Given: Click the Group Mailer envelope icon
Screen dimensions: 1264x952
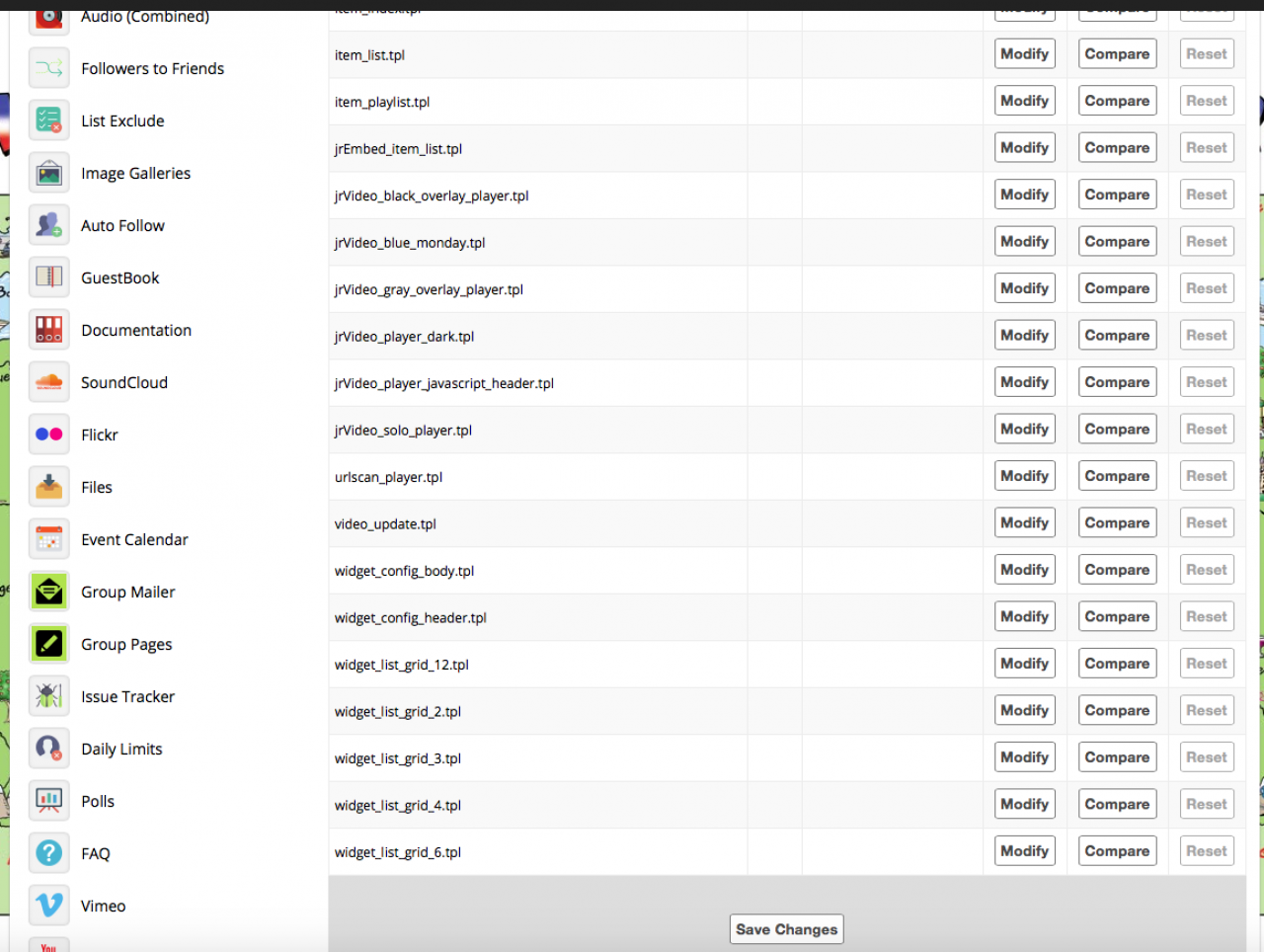Looking at the screenshot, I should pyautogui.click(x=49, y=592).
